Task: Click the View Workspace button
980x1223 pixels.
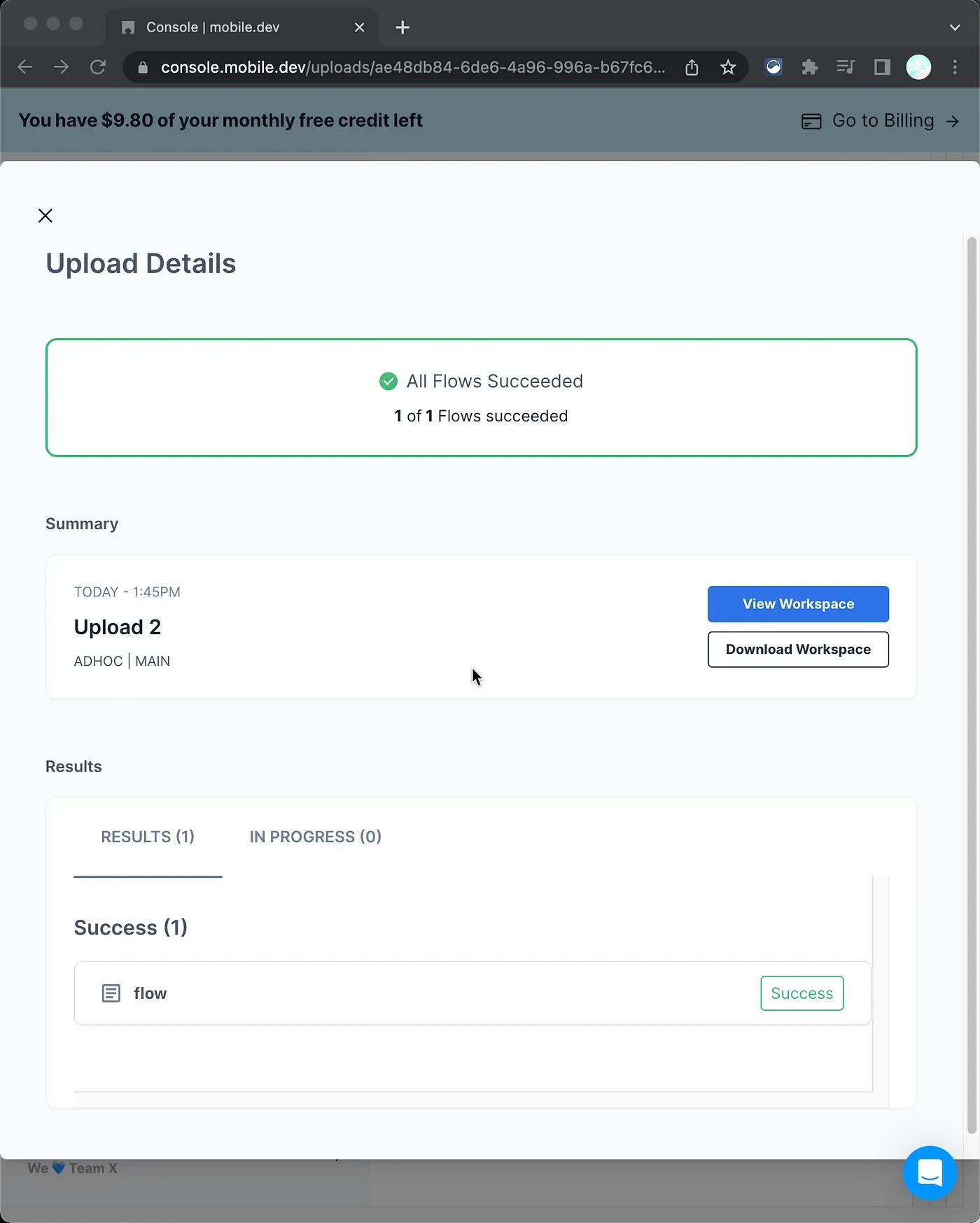Action: click(798, 604)
